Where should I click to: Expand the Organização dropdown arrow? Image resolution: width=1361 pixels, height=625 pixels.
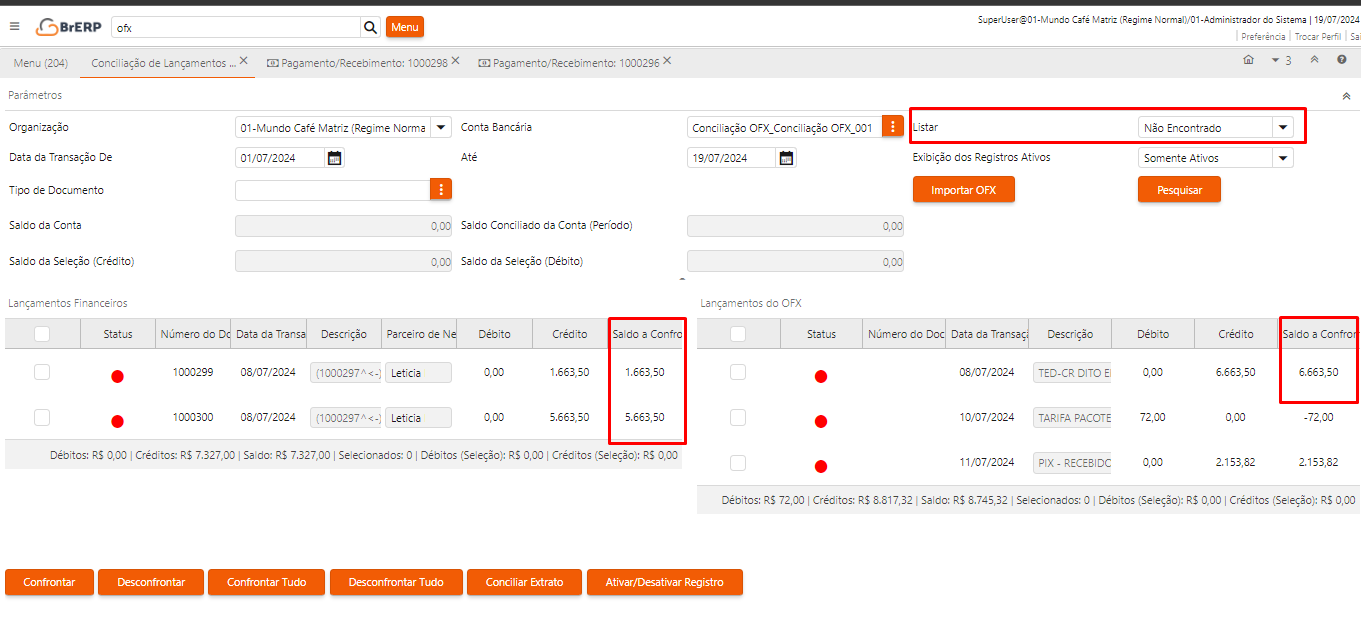point(441,127)
